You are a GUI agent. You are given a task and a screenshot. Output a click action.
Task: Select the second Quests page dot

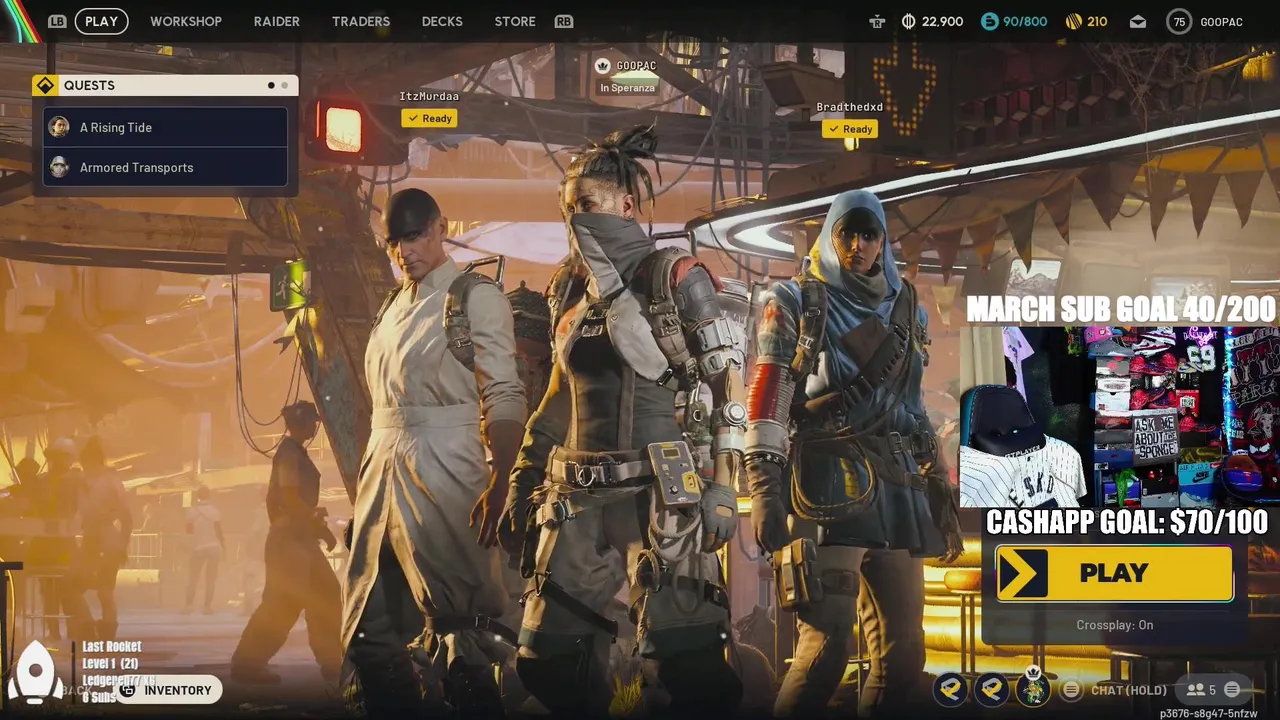tap(284, 86)
